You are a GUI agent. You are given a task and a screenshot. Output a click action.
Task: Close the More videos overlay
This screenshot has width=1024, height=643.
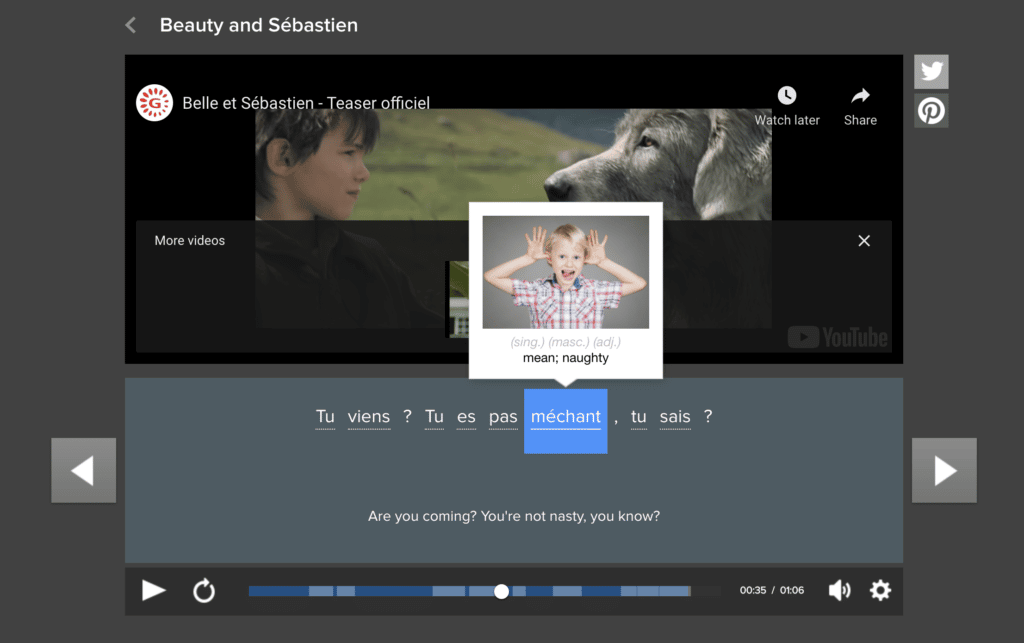(864, 241)
